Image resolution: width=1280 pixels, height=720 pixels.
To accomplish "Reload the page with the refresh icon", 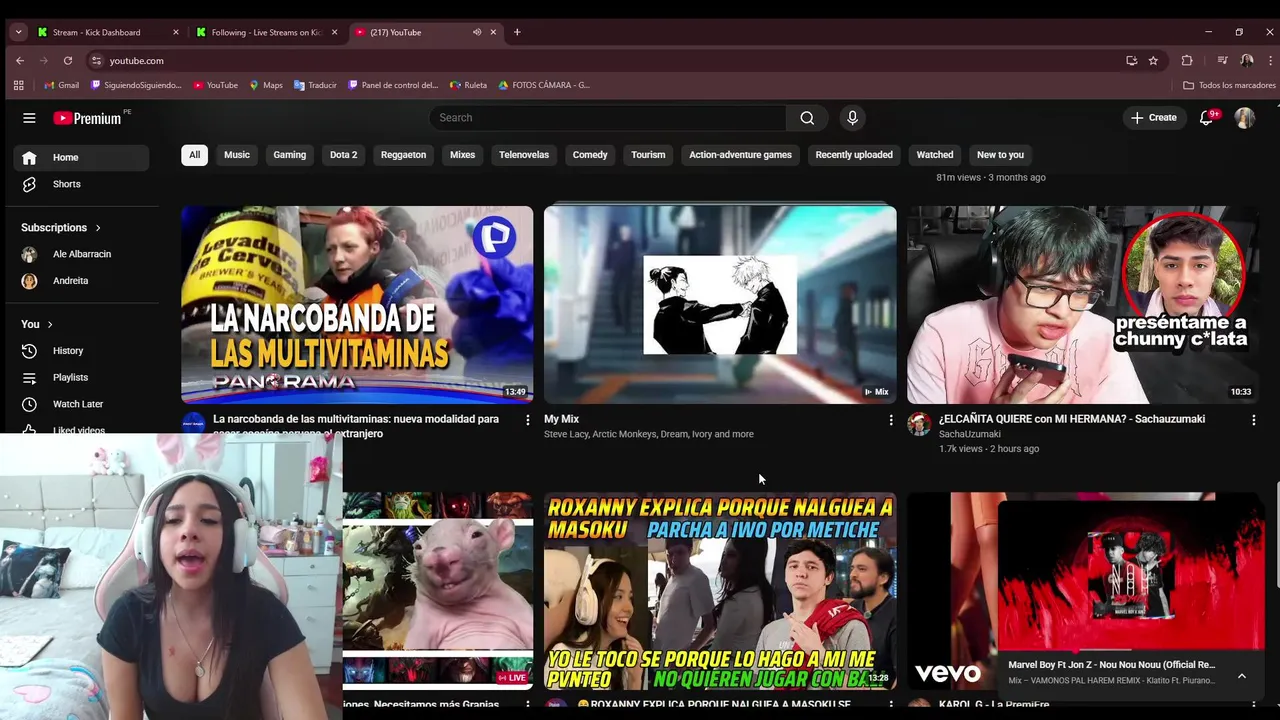I will [x=68, y=60].
